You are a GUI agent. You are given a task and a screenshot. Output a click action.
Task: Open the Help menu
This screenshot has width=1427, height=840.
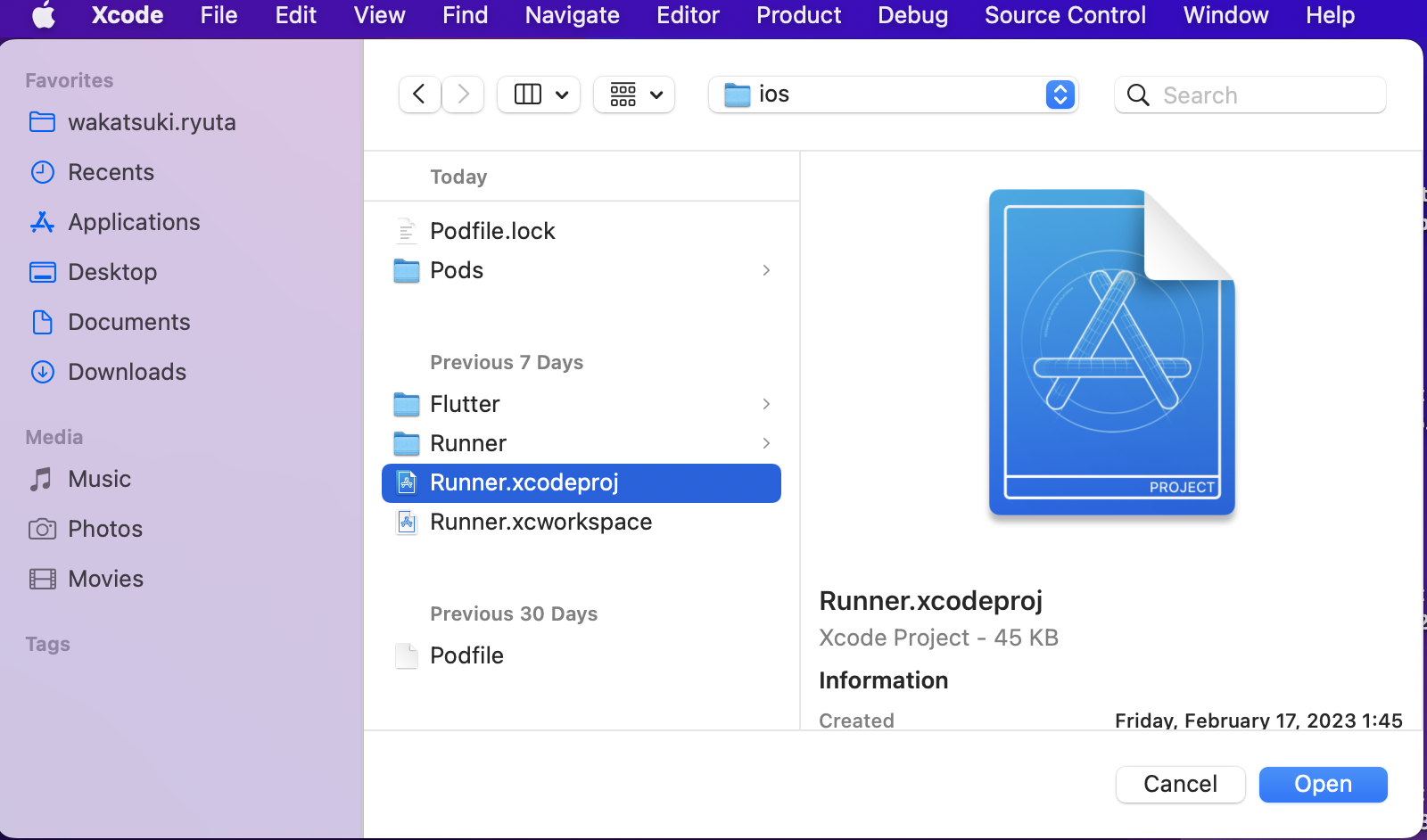[x=1330, y=15]
